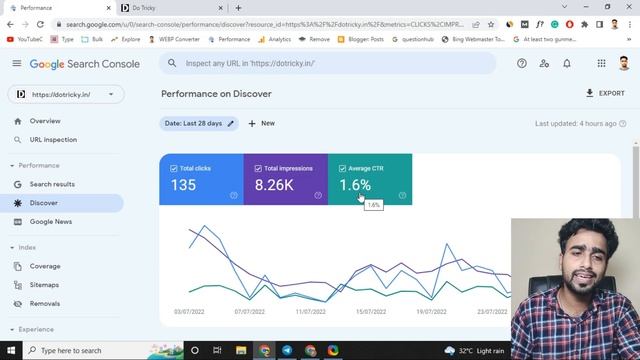This screenshot has height=360, width=640.
Task: Open the notifications bell
Action: [567, 63]
